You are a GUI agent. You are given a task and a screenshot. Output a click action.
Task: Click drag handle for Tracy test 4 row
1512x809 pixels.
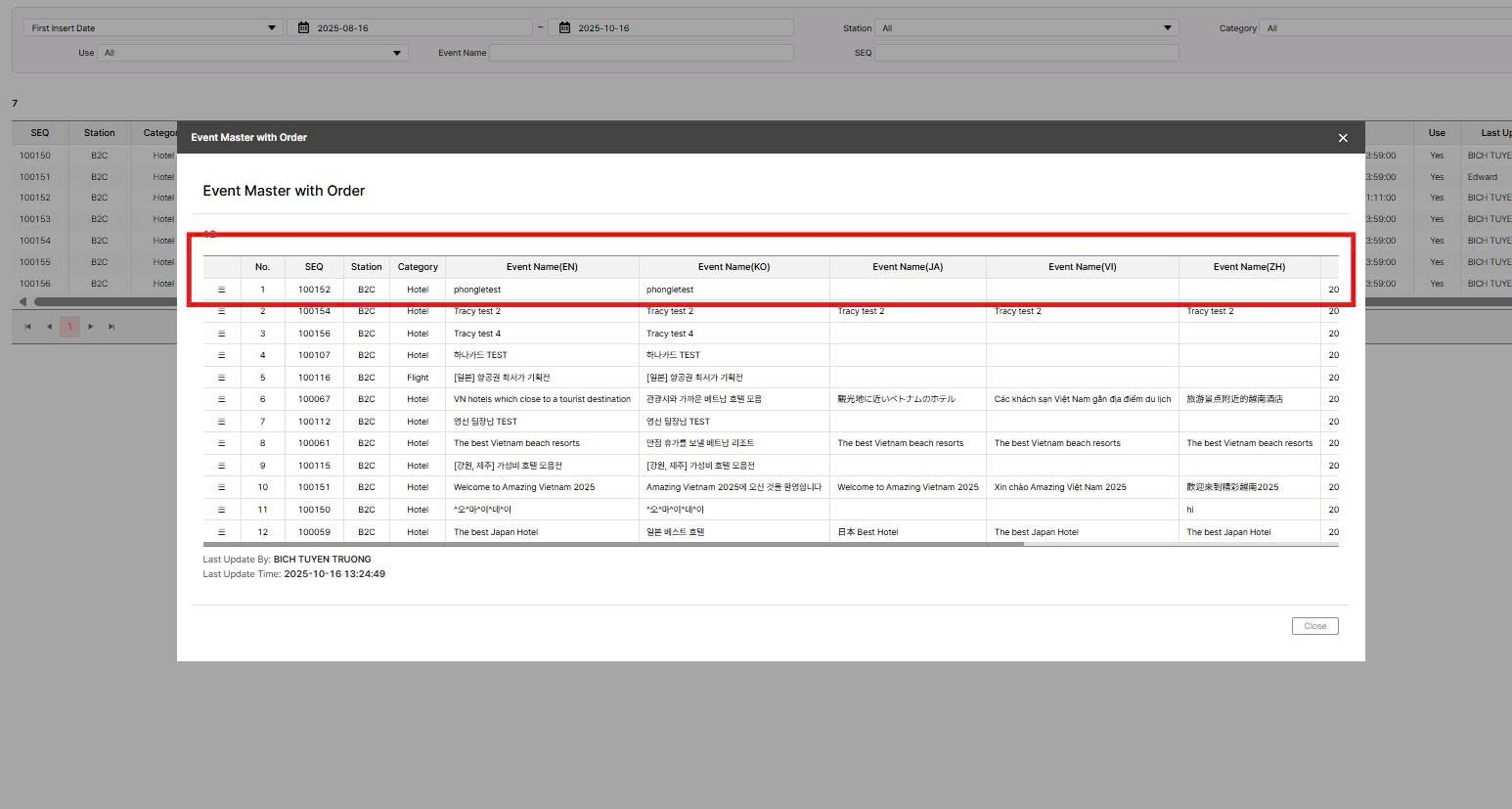point(221,334)
